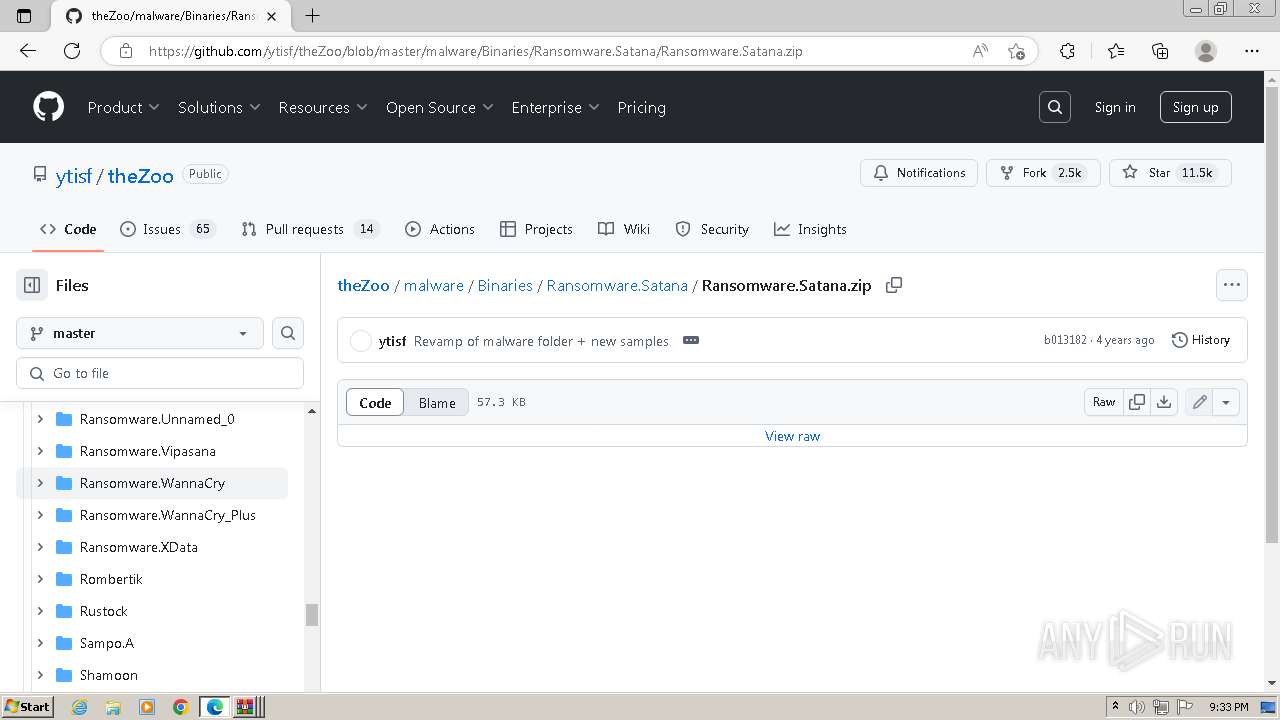Copy the file path to clipboard
The image size is (1280, 720).
click(x=894, y=285)
